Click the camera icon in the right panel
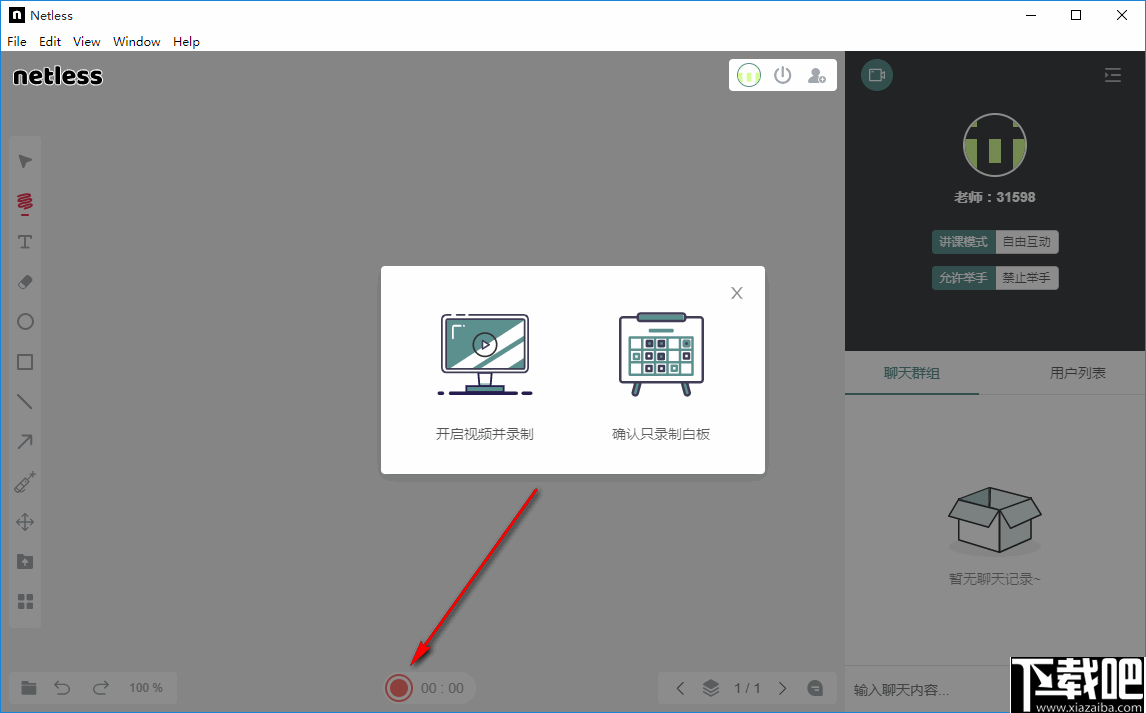1146x713 pixels. click(x=876, y=74)
